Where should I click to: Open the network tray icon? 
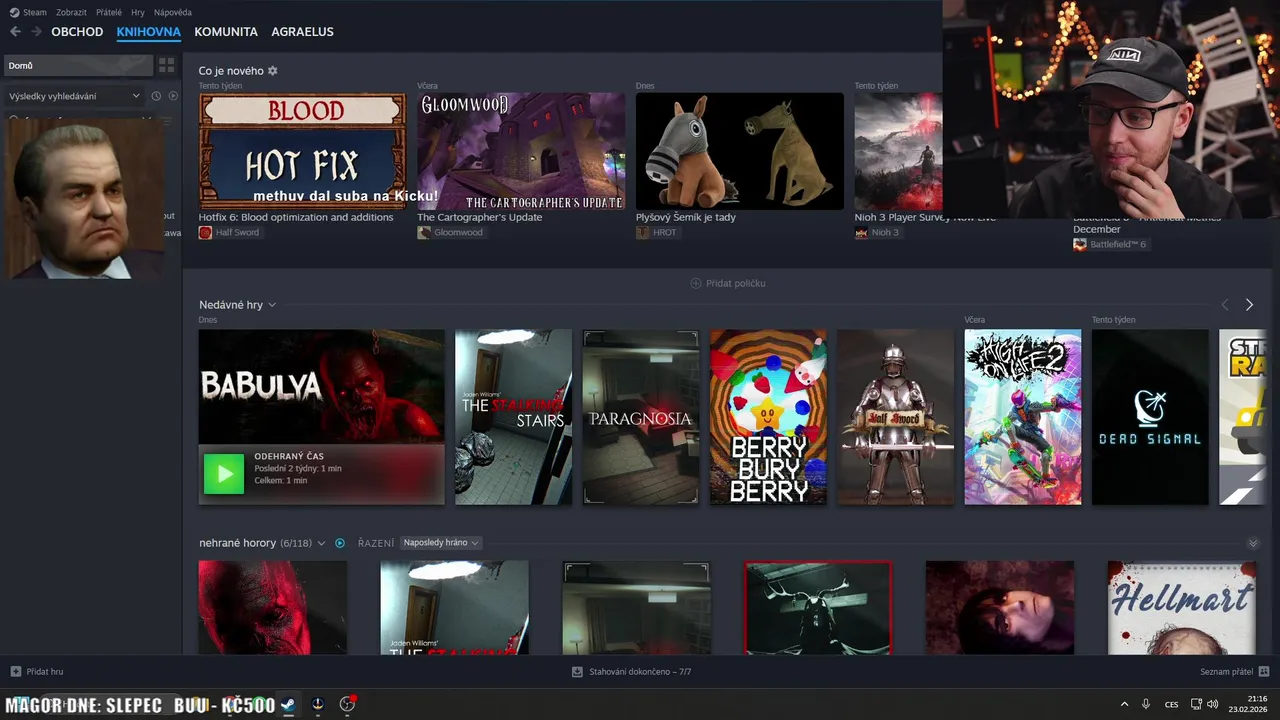1196,704
